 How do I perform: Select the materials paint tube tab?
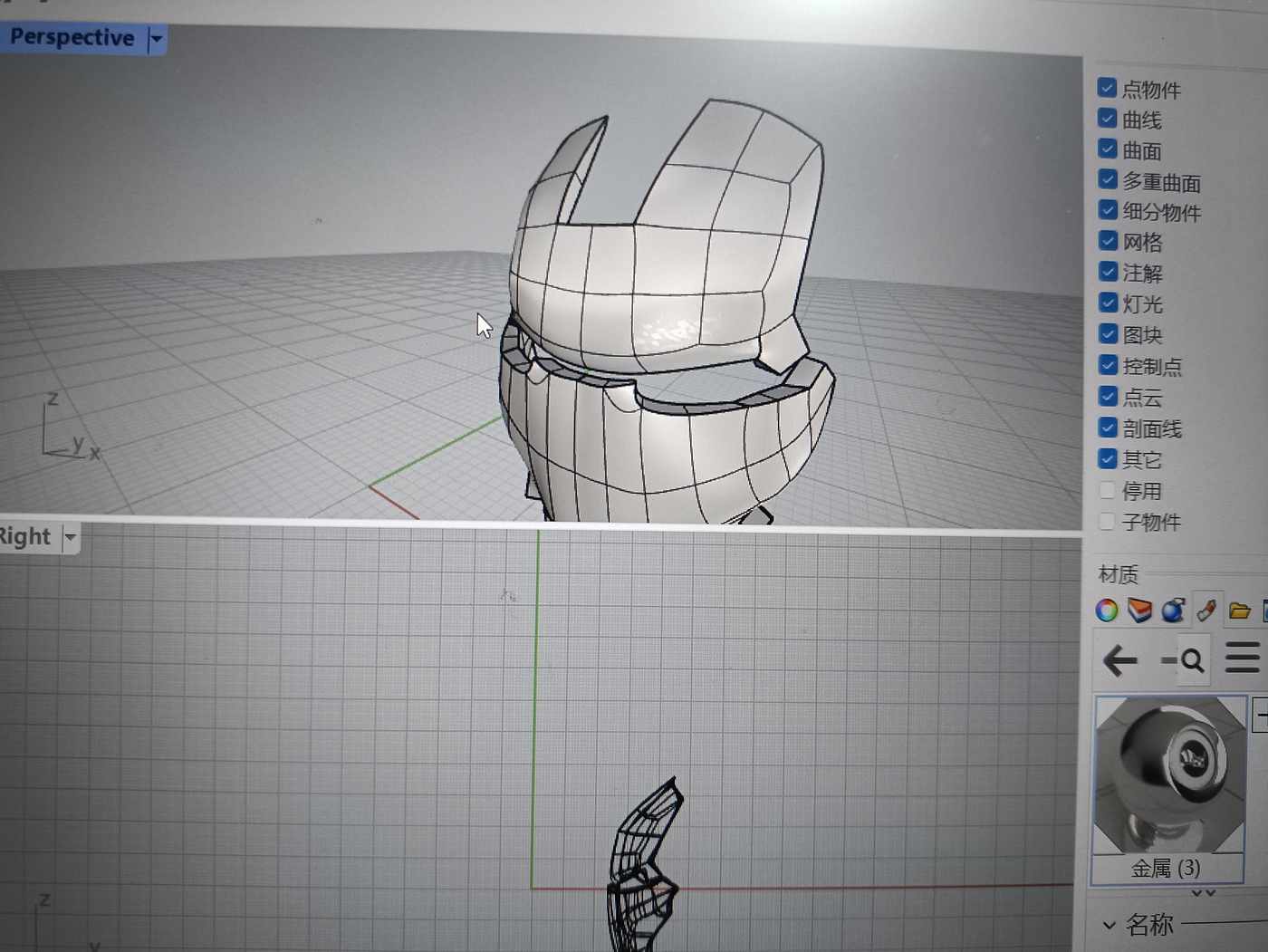pos(1206,610)
